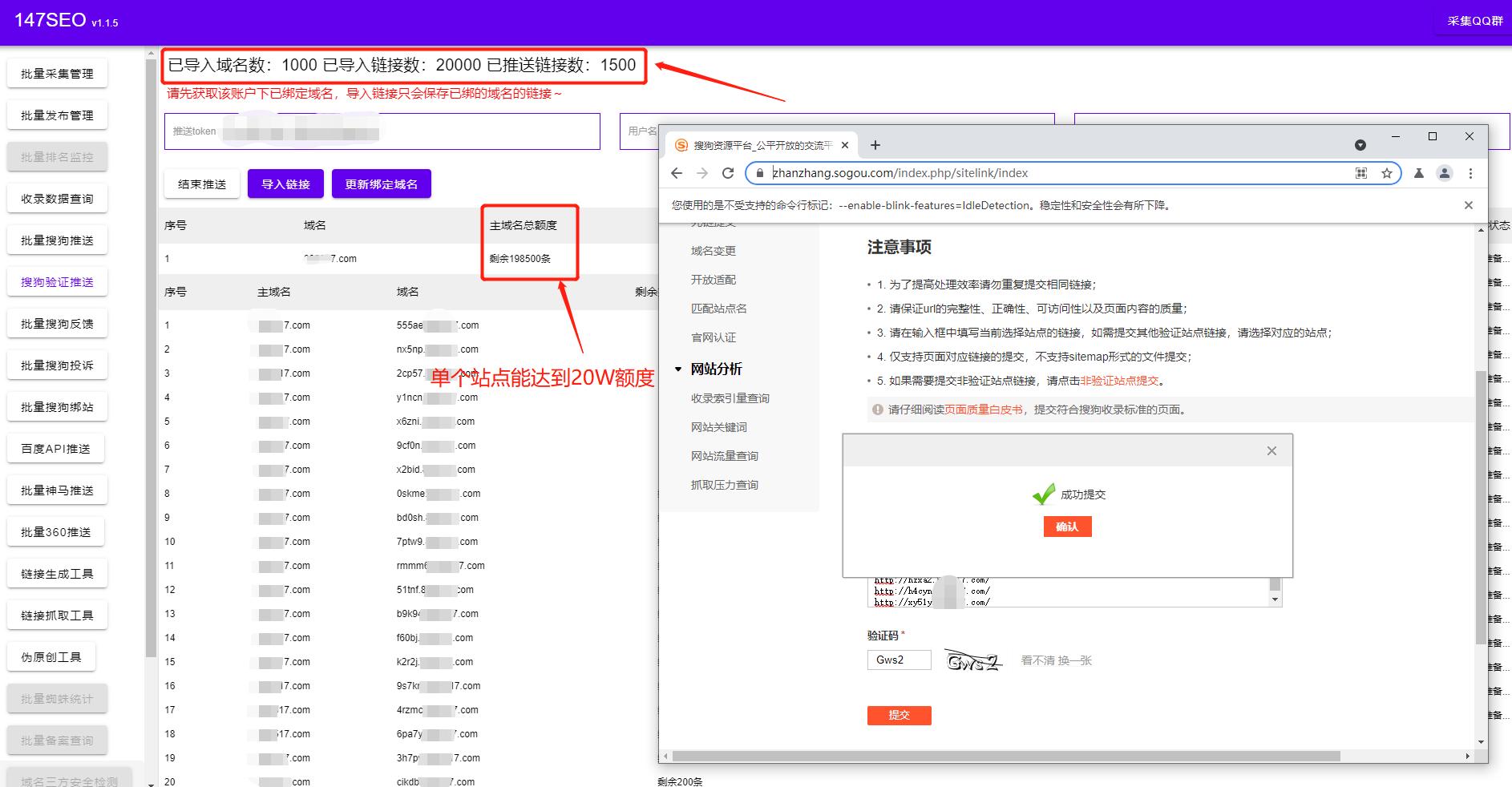This screenshot has width=1512, height=787.
Task: Open the 非验证站点提交 link
Action: [x=1121, y=381]
